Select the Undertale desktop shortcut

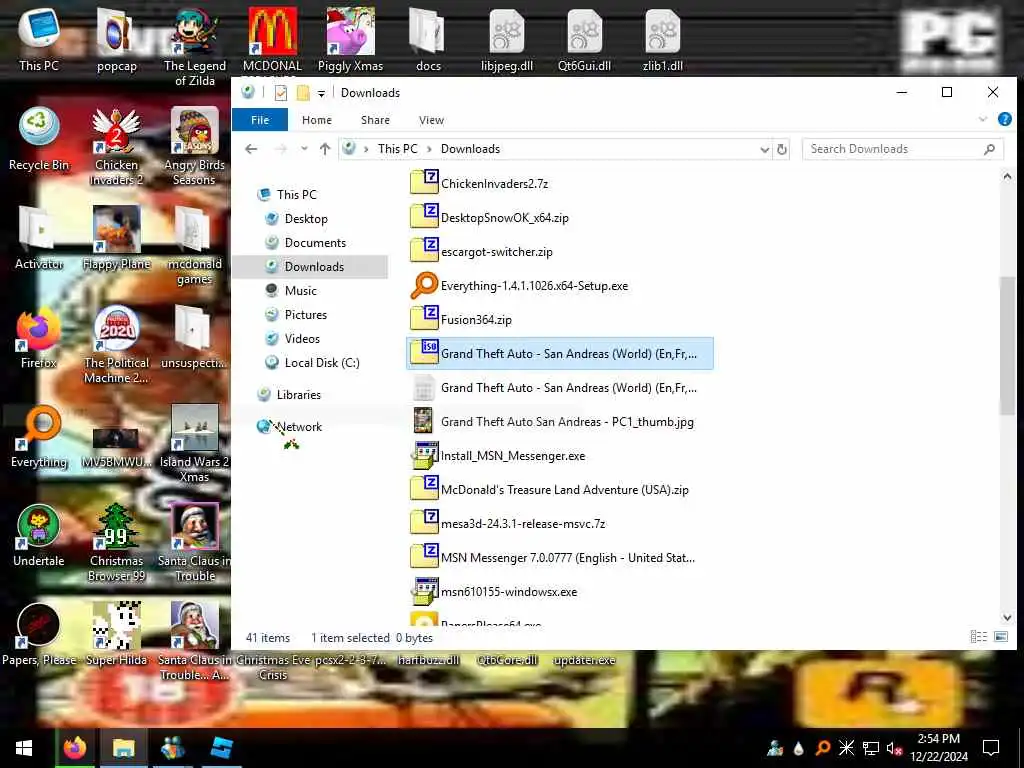click(x=39, y=535)
